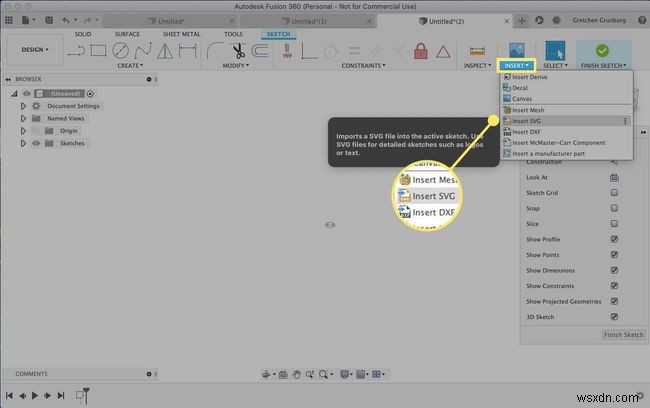Uncheck Show Dimensions
650x408 pixels.
click(614, 270)
